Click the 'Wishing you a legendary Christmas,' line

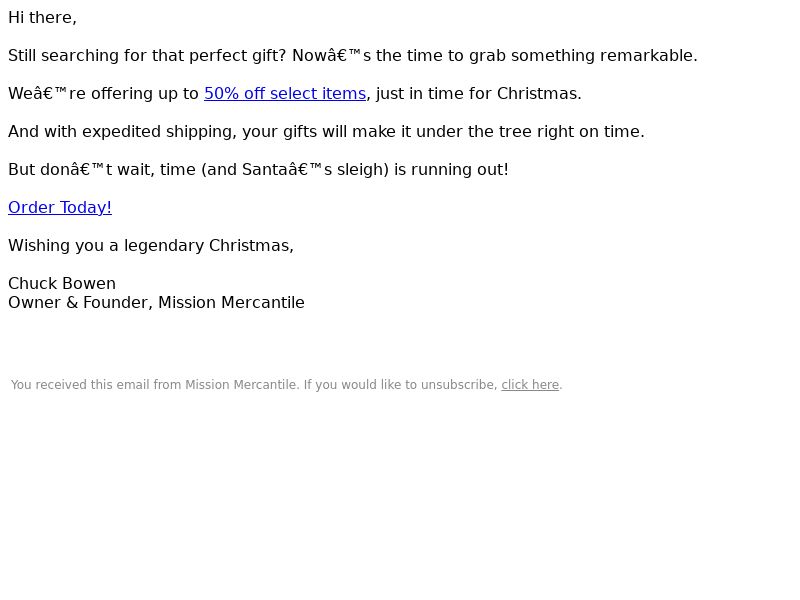click(x=151, y=246)
